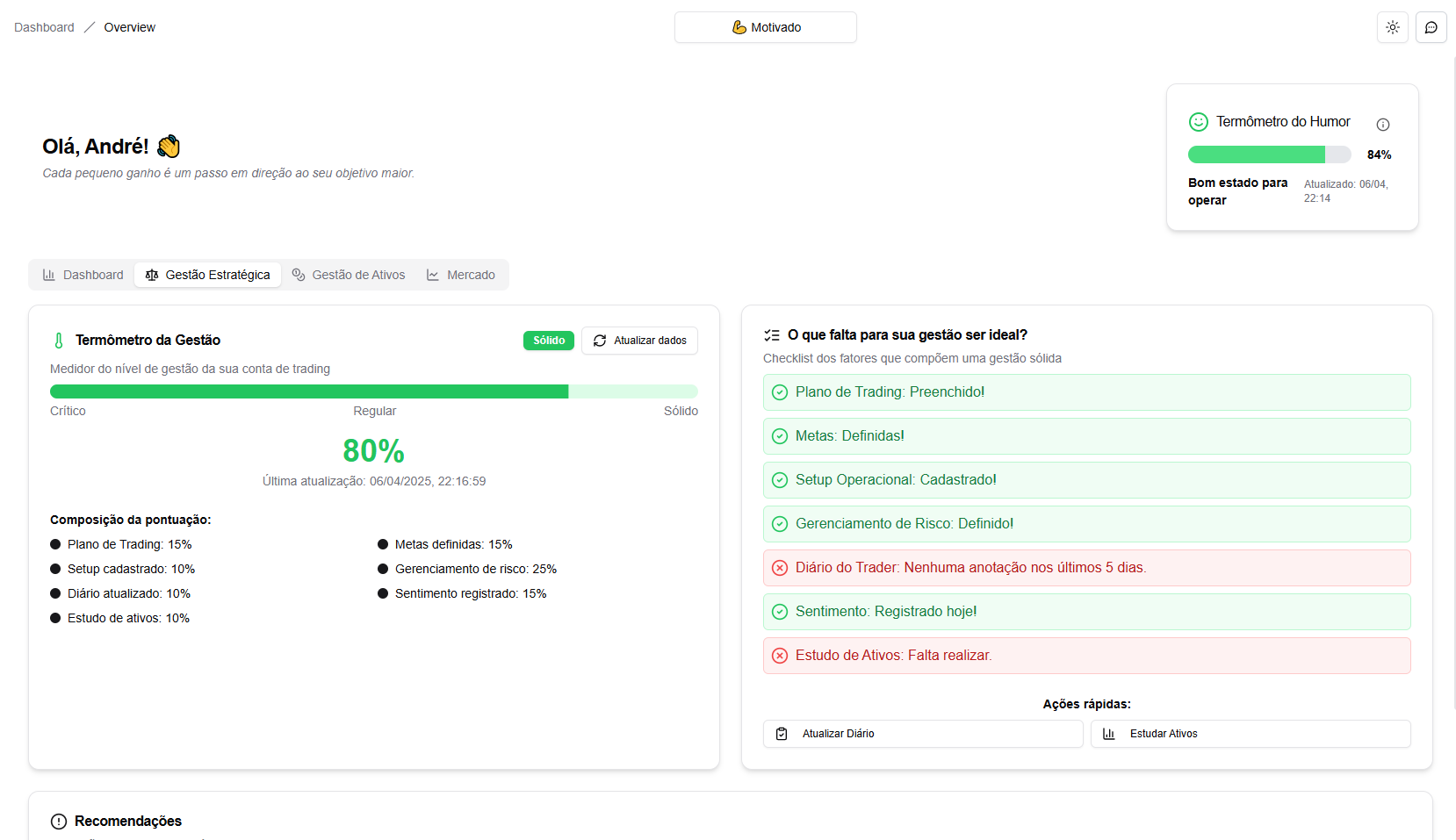Image resolution: width=1456 pixels, height=840 pixels.
Task: Click the 'Plano de Trading: Preenchido!' checklist row
Action: coord(1087,392)
